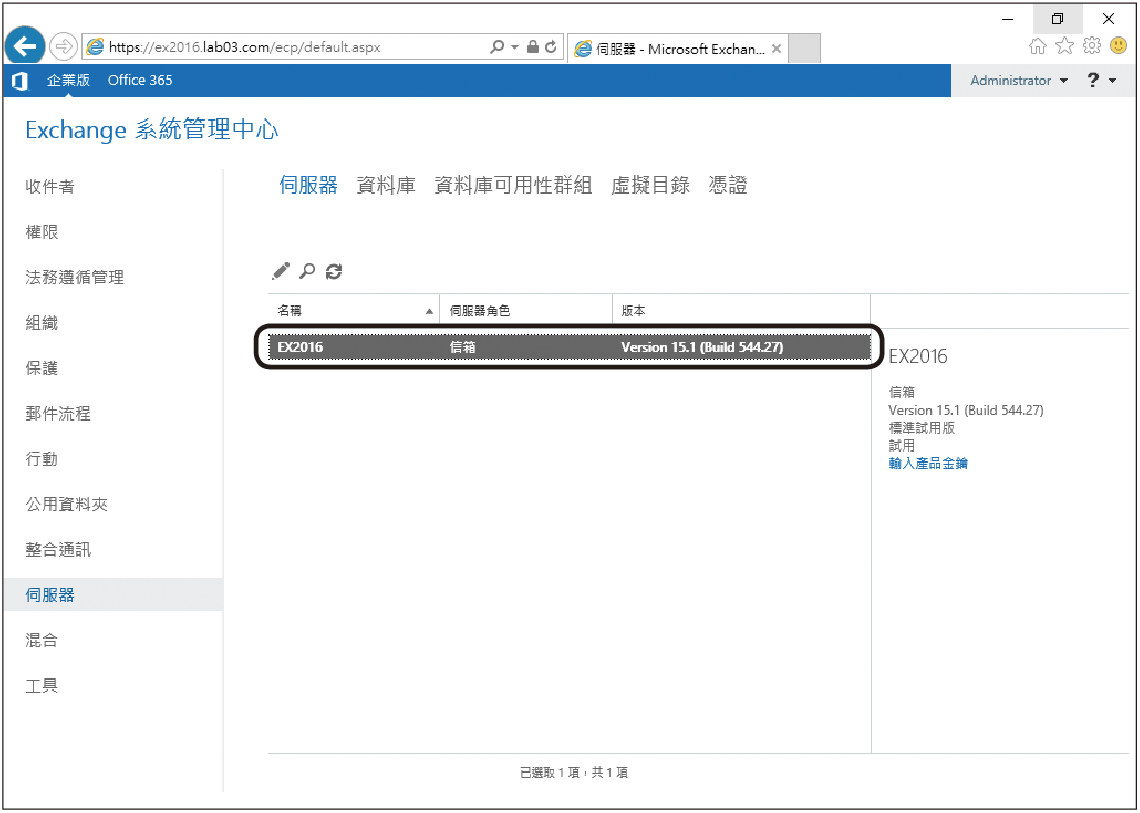Viewport: 1140px width, 813px height.
Task: Select the 伺服器 - Microsoft Exchange browser tab
Action: pyautogui.click(x=678, y=49)
